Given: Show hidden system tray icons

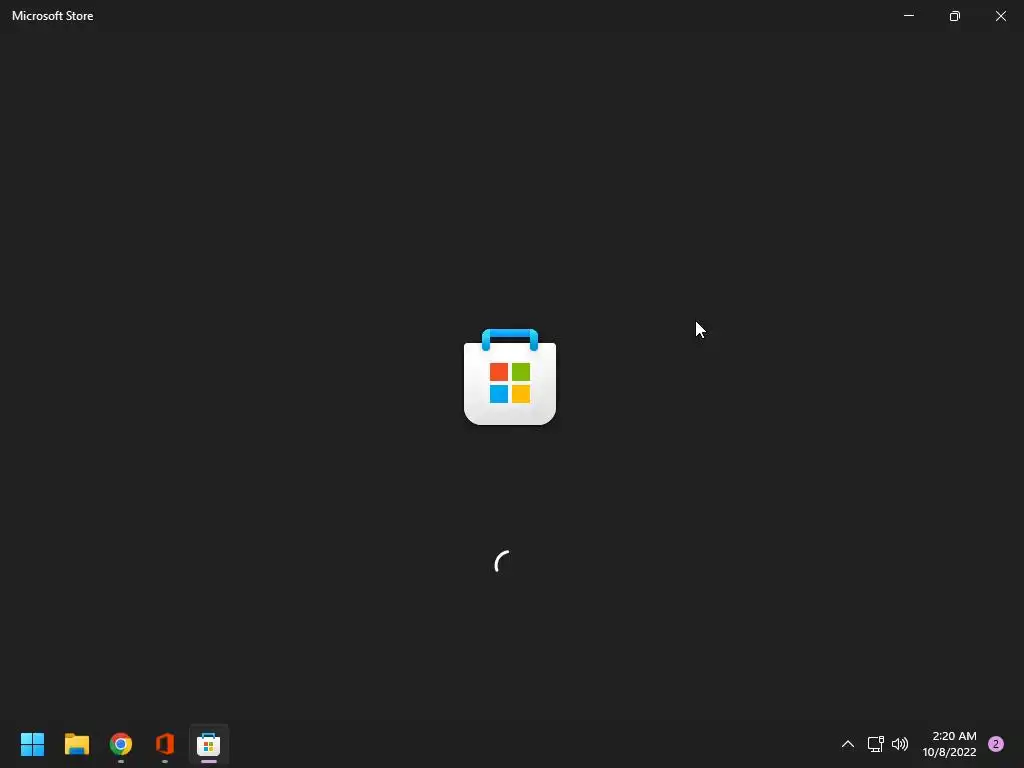Looking at the screenshot, I should 848,744.
